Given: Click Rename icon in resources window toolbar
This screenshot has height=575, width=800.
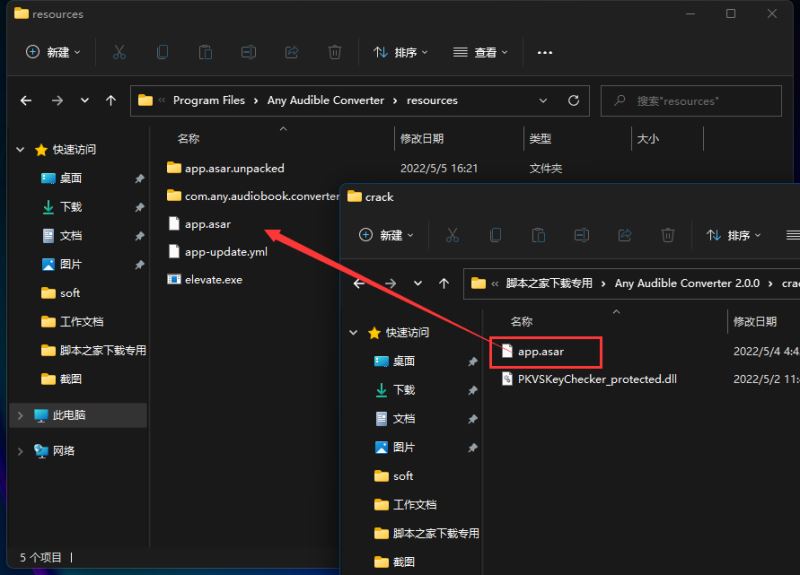Looking at the screenshot, I should tap(248, 52).
